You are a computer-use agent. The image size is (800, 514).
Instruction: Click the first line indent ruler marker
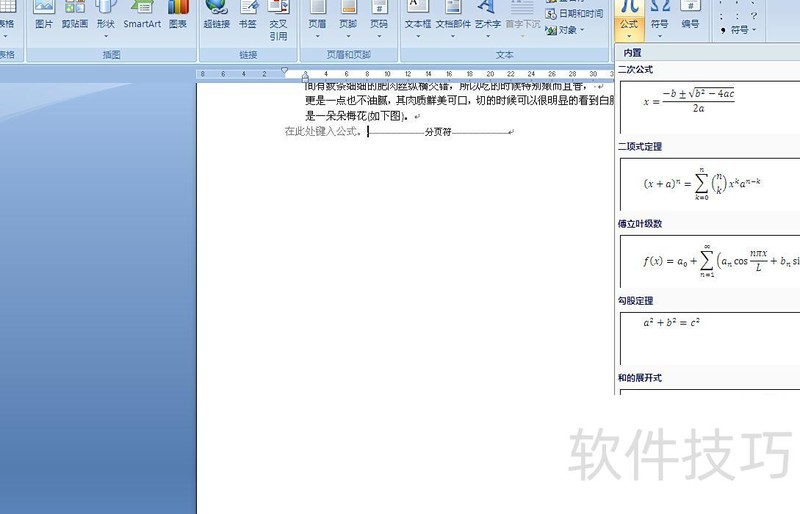[285, 70]
